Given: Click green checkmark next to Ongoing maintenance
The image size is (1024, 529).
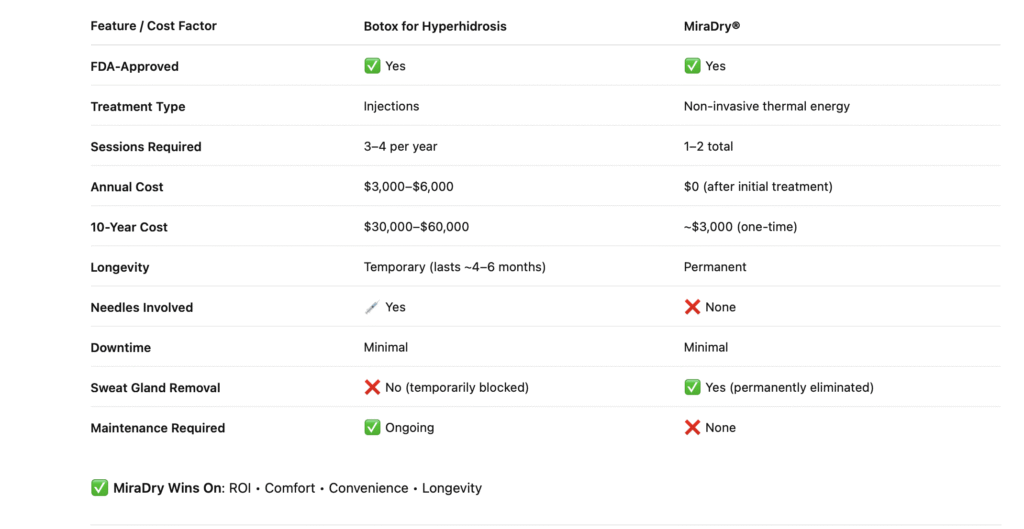Looking at the screenshot, I should (x=372, y=427).
